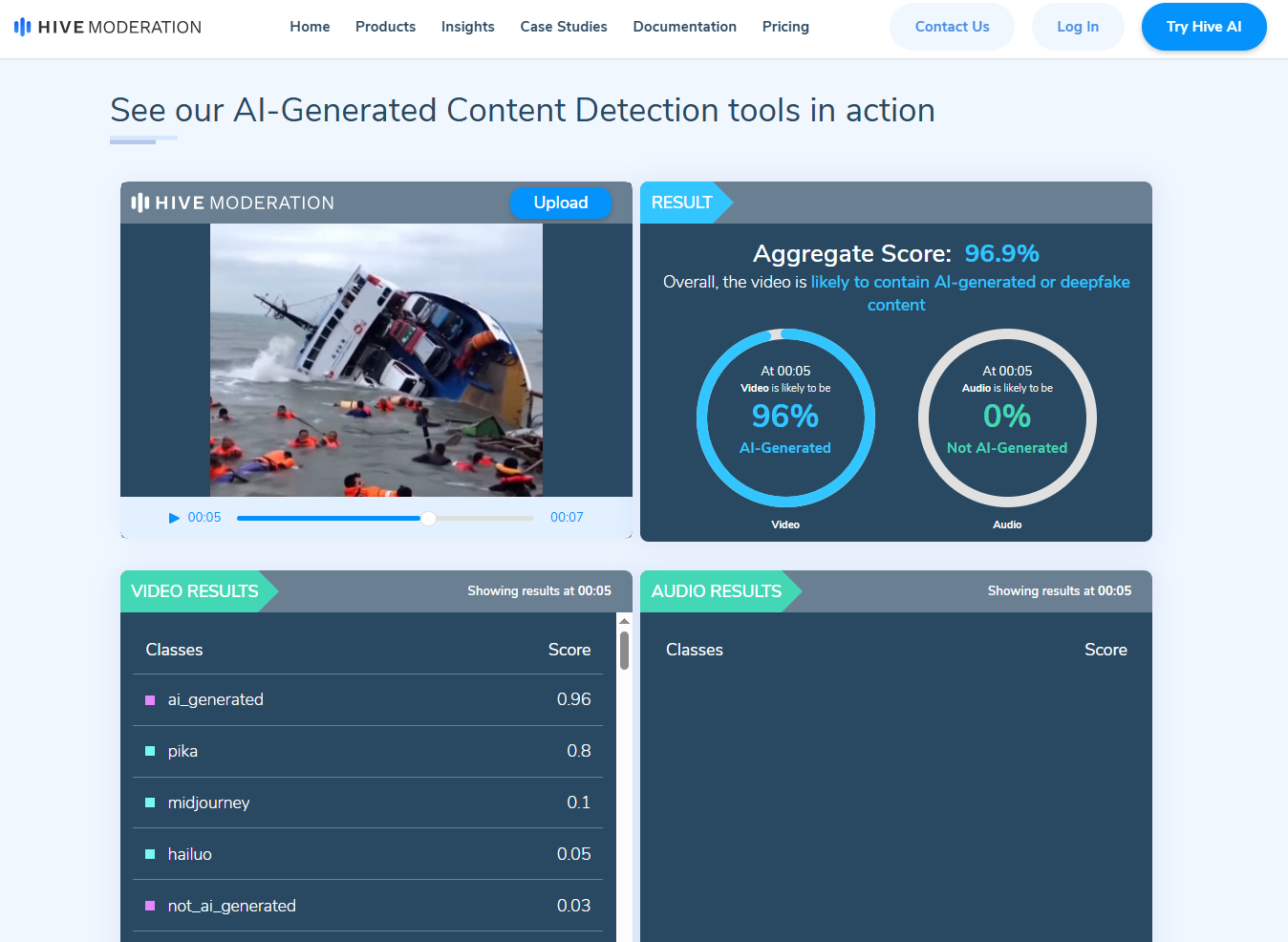Click the Try Hive AI button
Image resolution: width=1288 pixels, height=942 pixels.
(1204, 27)
